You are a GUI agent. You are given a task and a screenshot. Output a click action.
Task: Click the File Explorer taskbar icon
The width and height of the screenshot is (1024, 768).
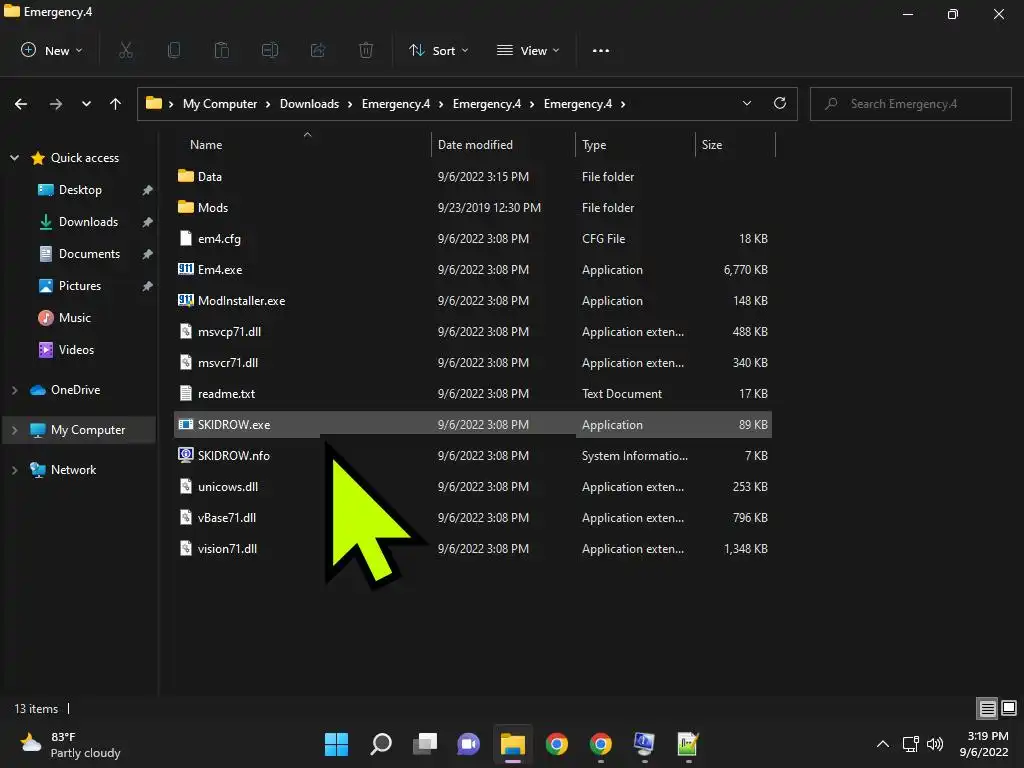[513, 744]
